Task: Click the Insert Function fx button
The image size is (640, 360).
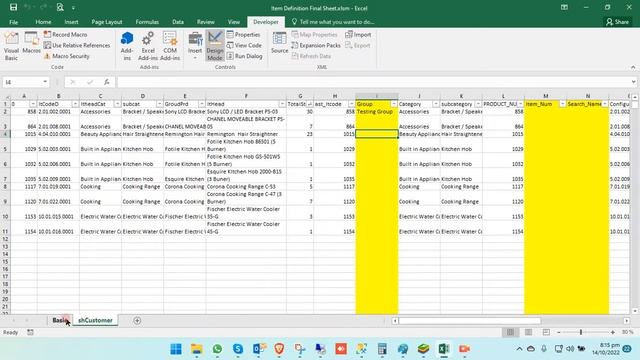Action: pyautogui.click(x=107, y=82)
